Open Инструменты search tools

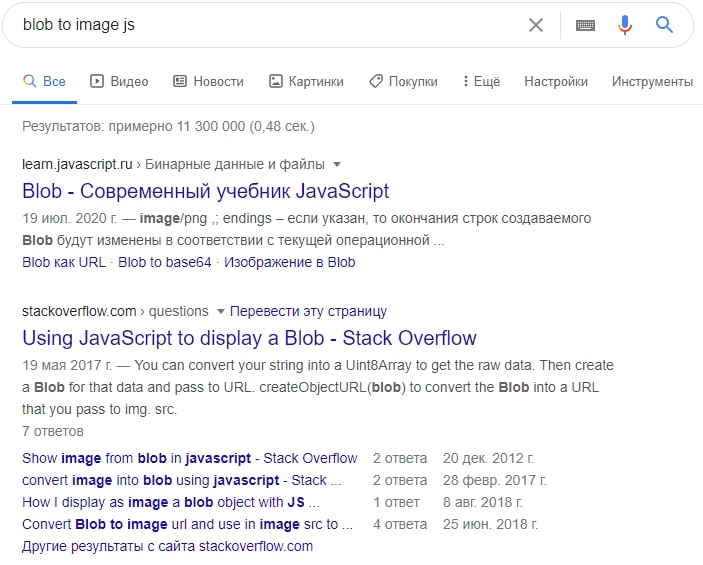[652, 82]
